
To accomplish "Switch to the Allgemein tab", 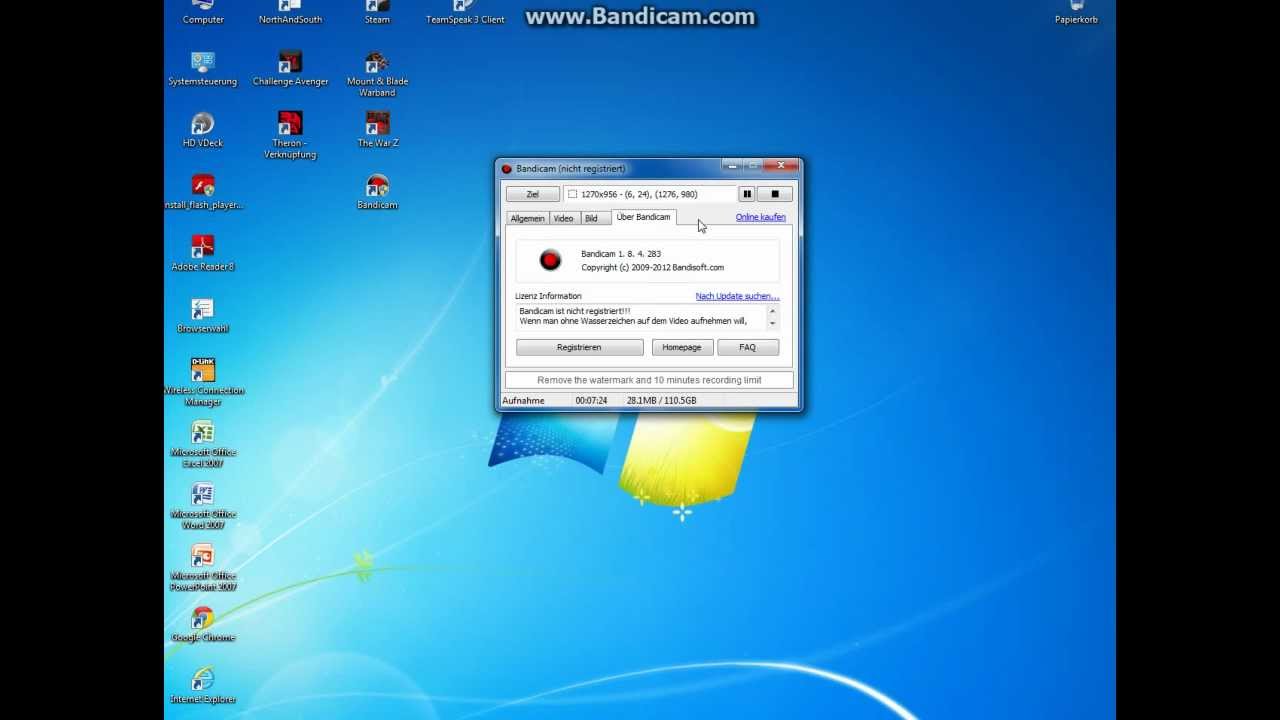I will pyautogui.click(x=528, y=218).
